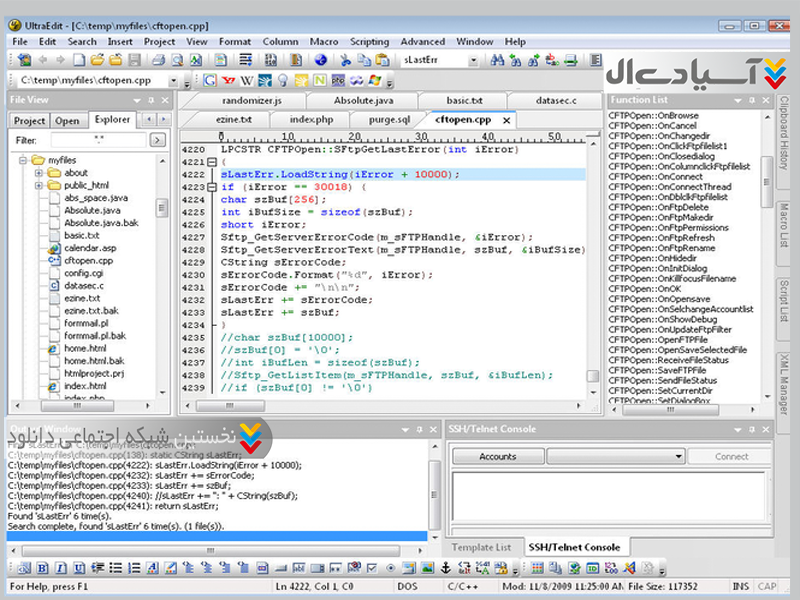Collapse code fold at line 4223
The image size is (800, 600).
pyautogui.click(x=212, y=187)
